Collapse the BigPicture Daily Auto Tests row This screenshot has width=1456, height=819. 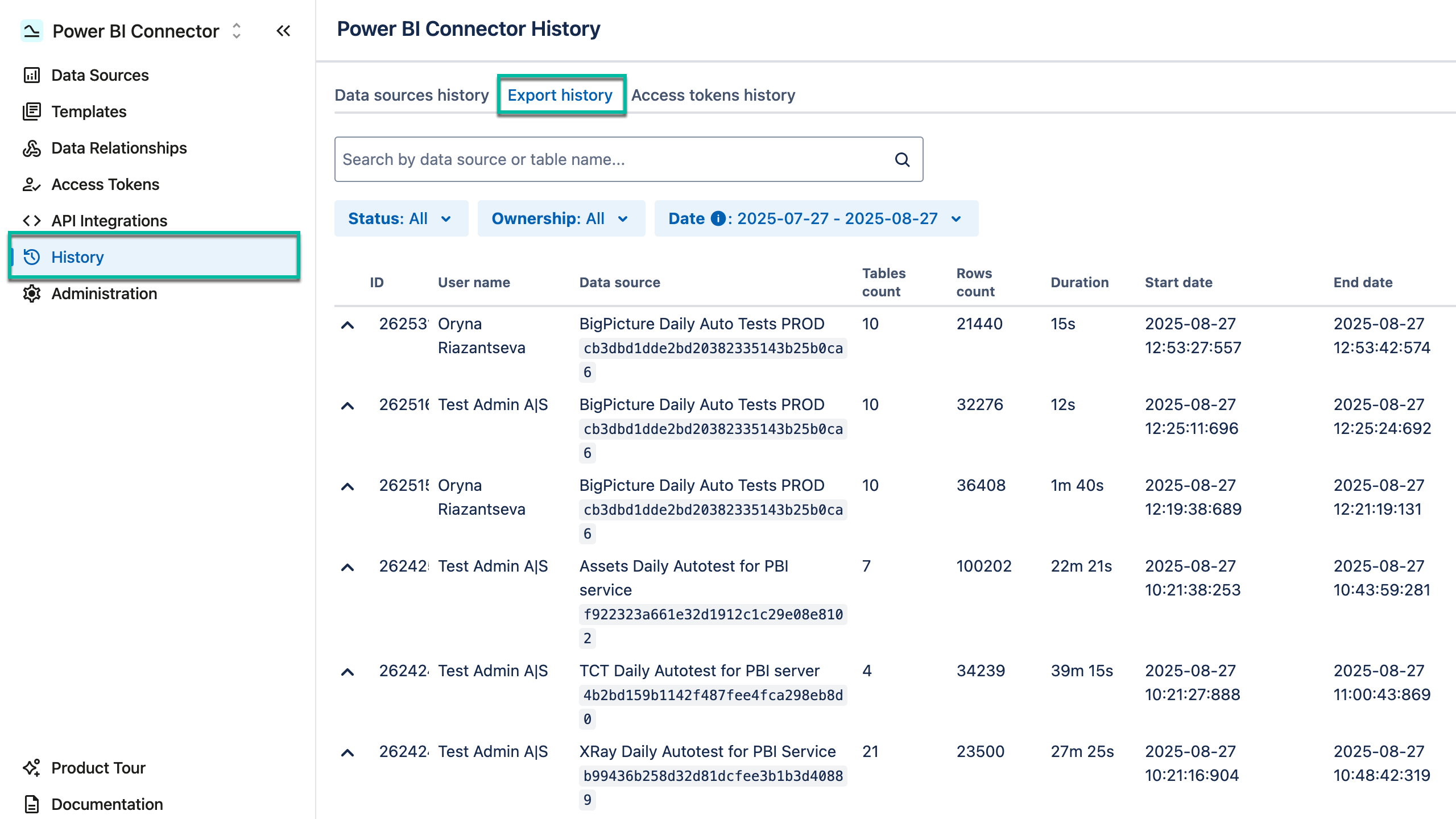(x=348, y=325)
